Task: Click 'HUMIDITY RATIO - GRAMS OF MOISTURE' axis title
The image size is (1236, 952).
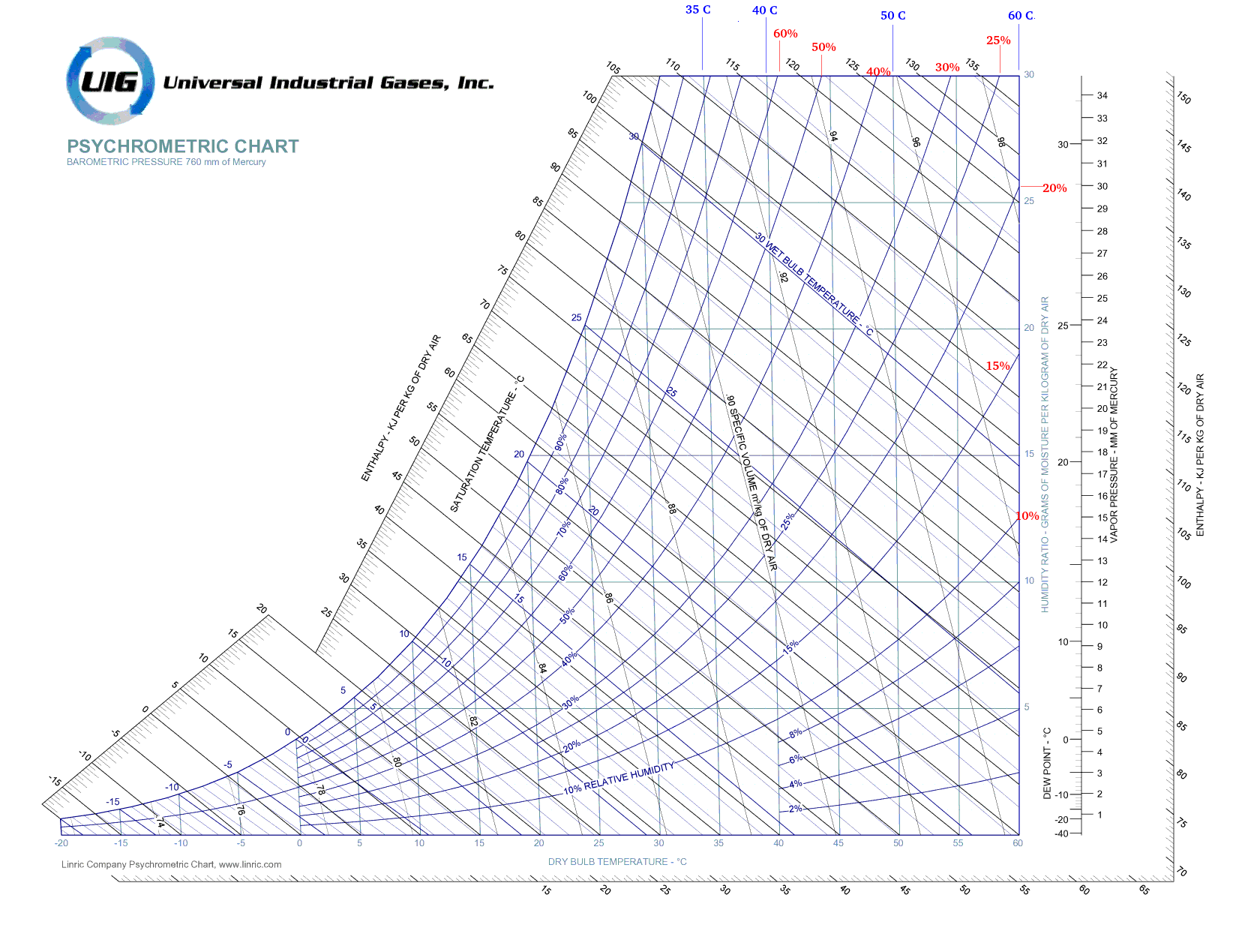Action: click(x=1045, y=454)
